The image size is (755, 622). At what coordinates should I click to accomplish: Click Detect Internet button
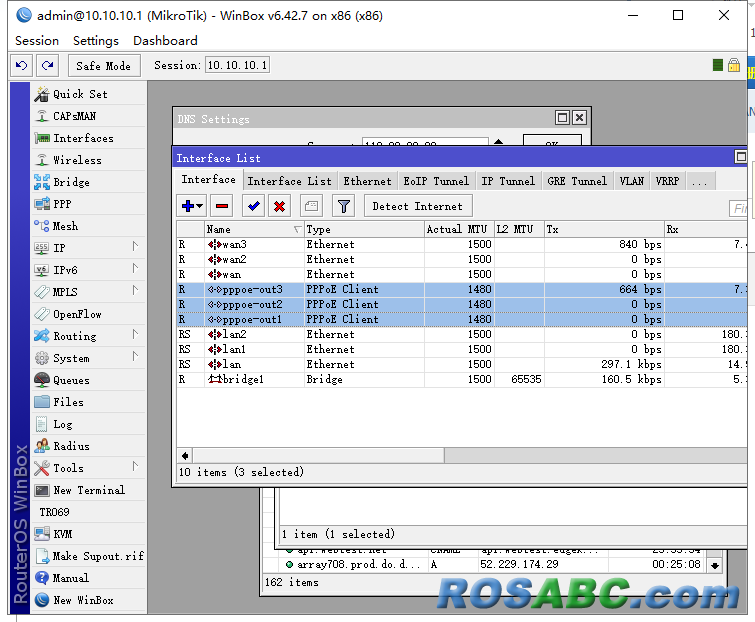point(417,206)
